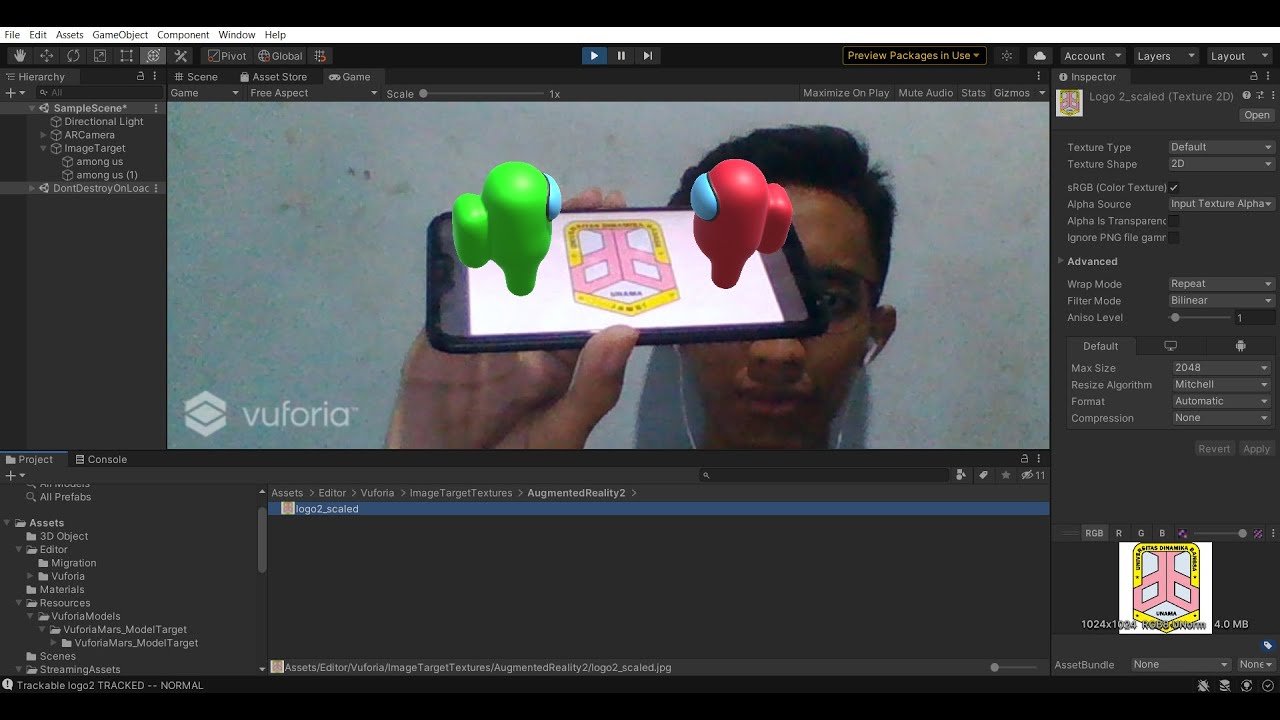Pause the game playback
This screenshot has width=1280, height=720.
pos(621,56)
